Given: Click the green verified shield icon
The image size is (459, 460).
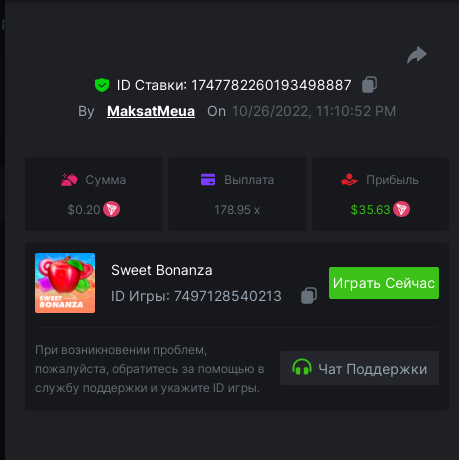Looking at the screenshot, I should [102, 85].
